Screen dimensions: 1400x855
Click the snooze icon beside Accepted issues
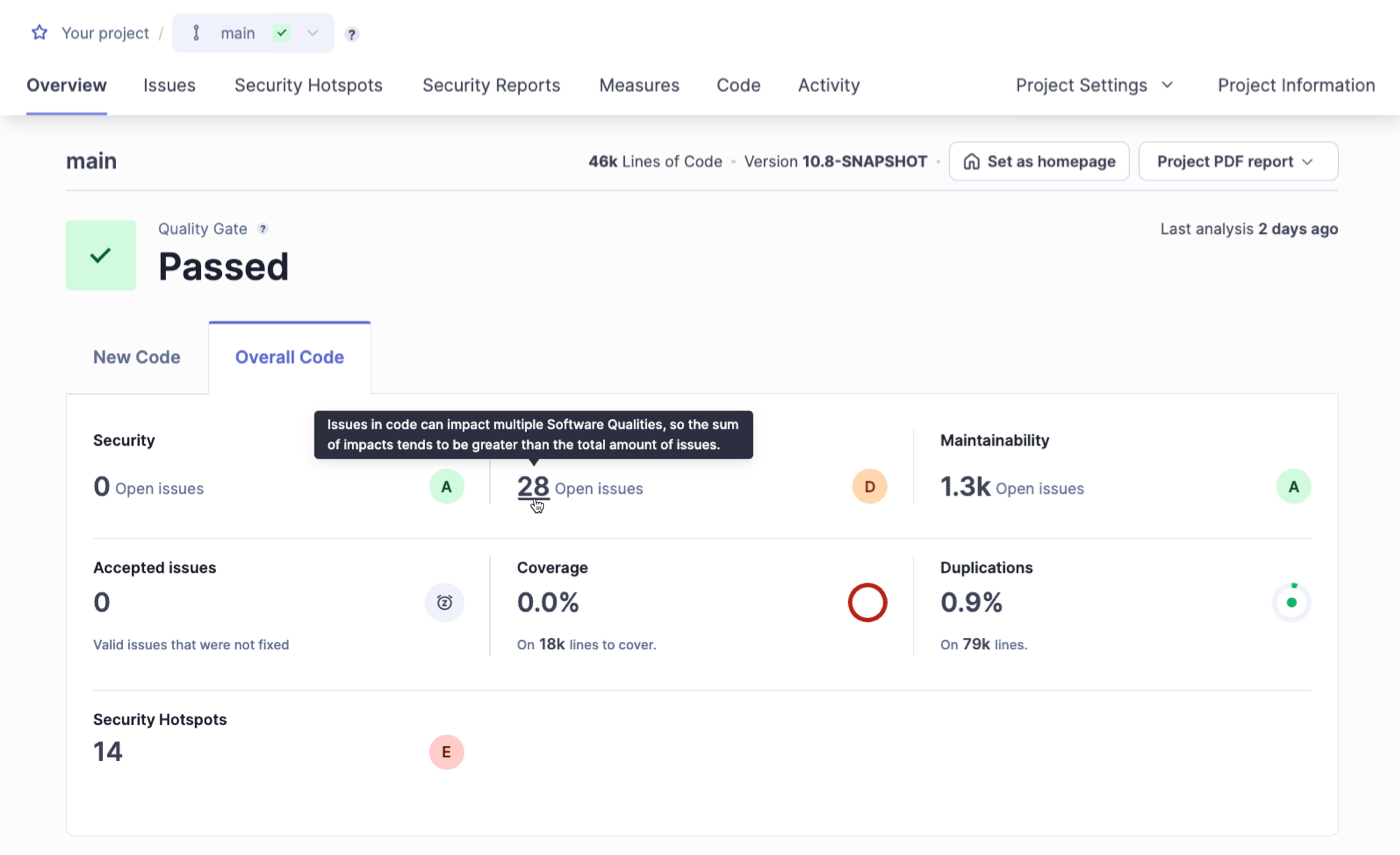(444, 602)
